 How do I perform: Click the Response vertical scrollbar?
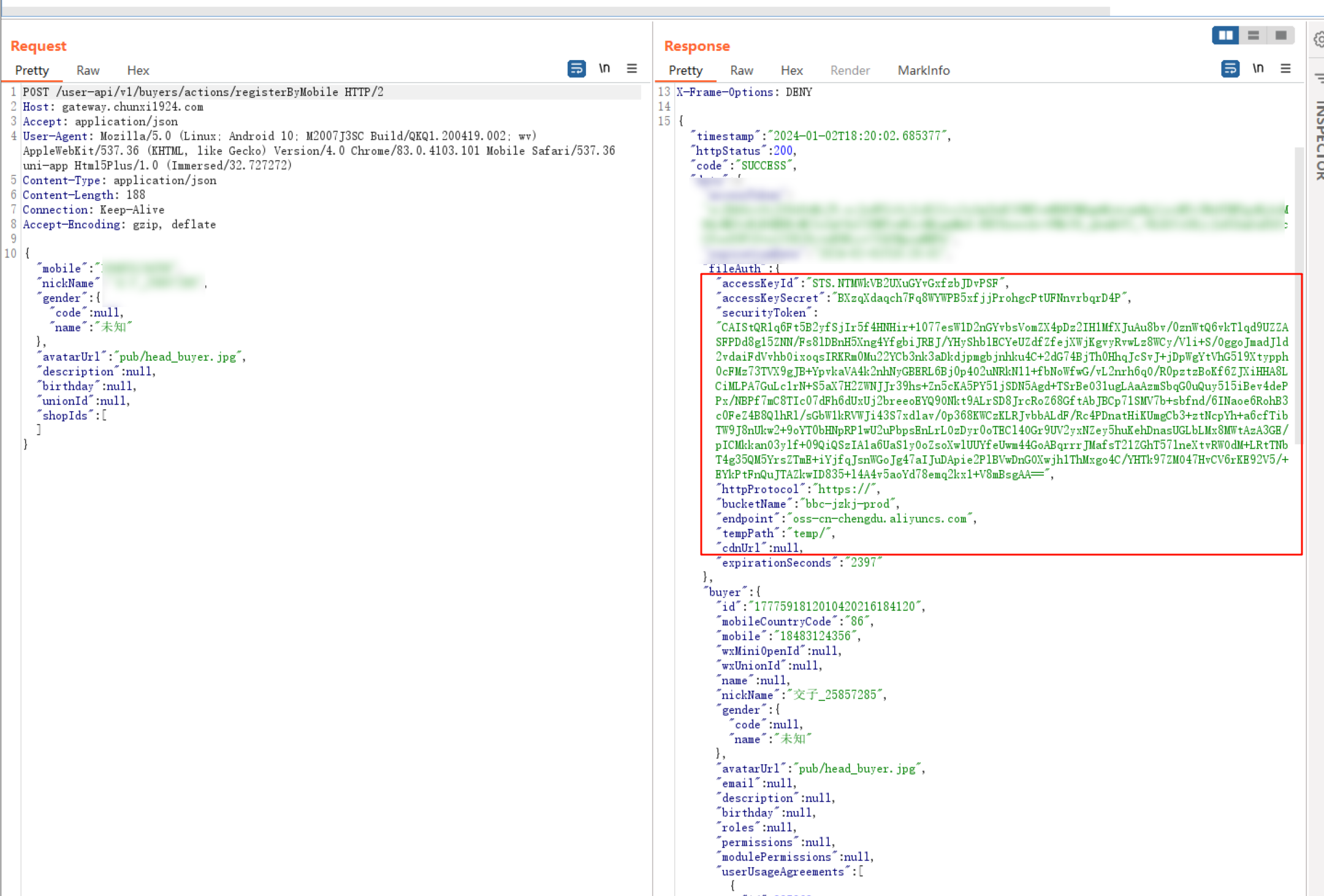1298,294
